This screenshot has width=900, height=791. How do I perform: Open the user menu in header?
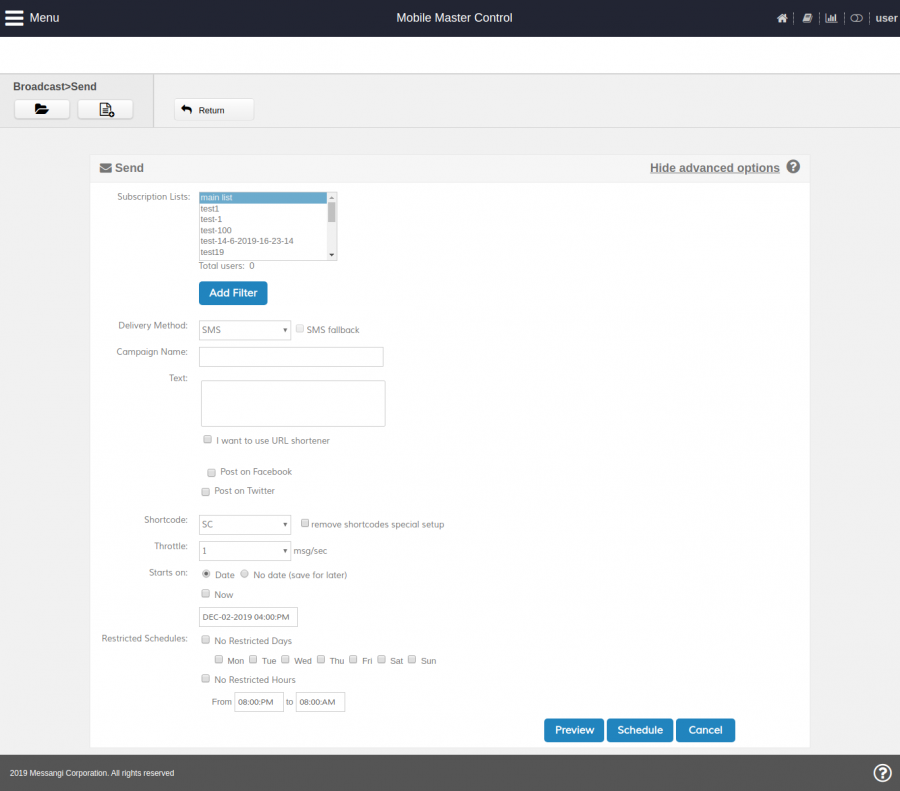[x=886, y=18]
